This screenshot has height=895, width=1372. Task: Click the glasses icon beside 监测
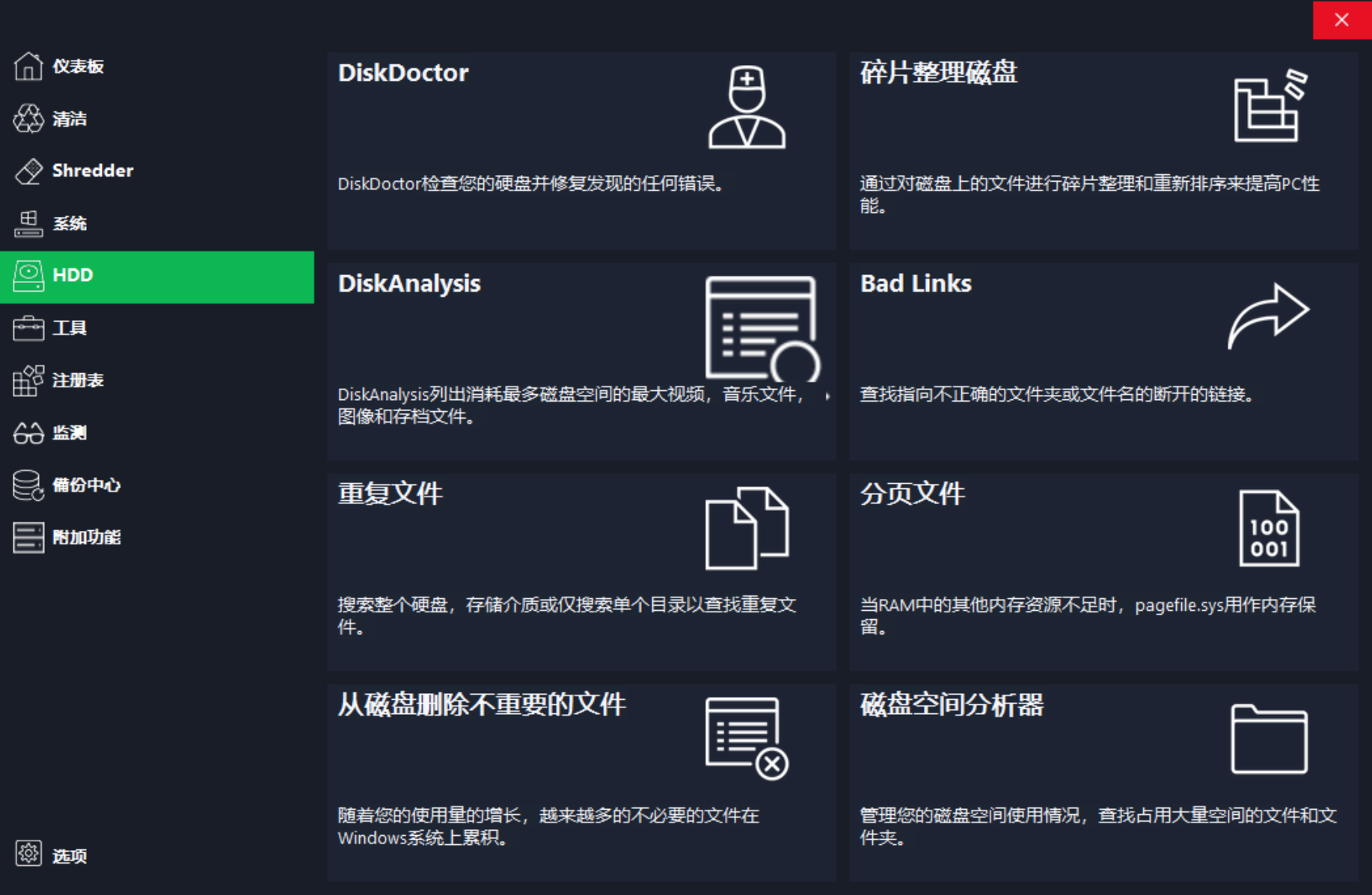[x=28, y=433]
